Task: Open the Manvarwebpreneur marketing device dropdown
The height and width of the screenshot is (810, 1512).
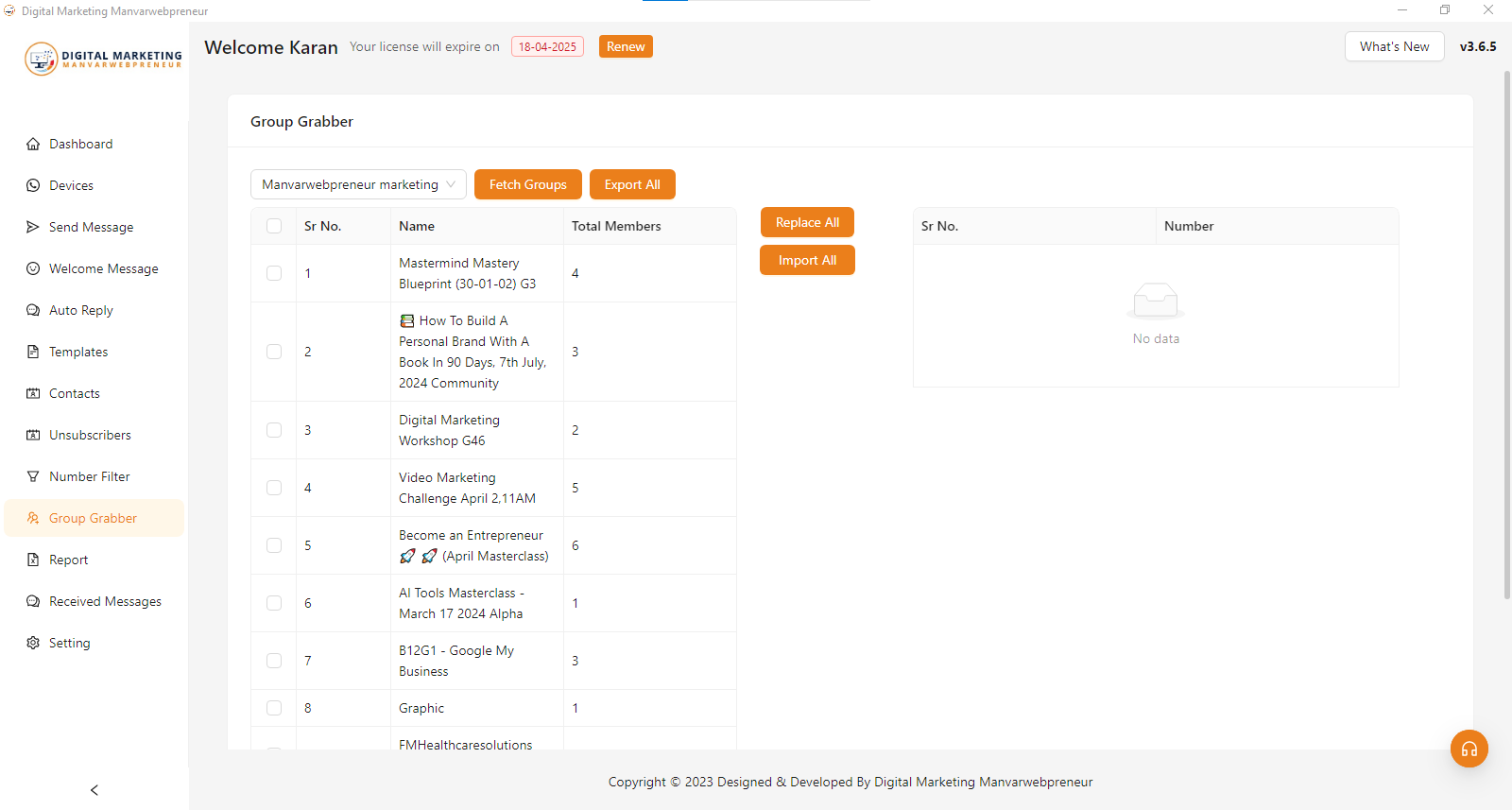Action: point(358,185)
